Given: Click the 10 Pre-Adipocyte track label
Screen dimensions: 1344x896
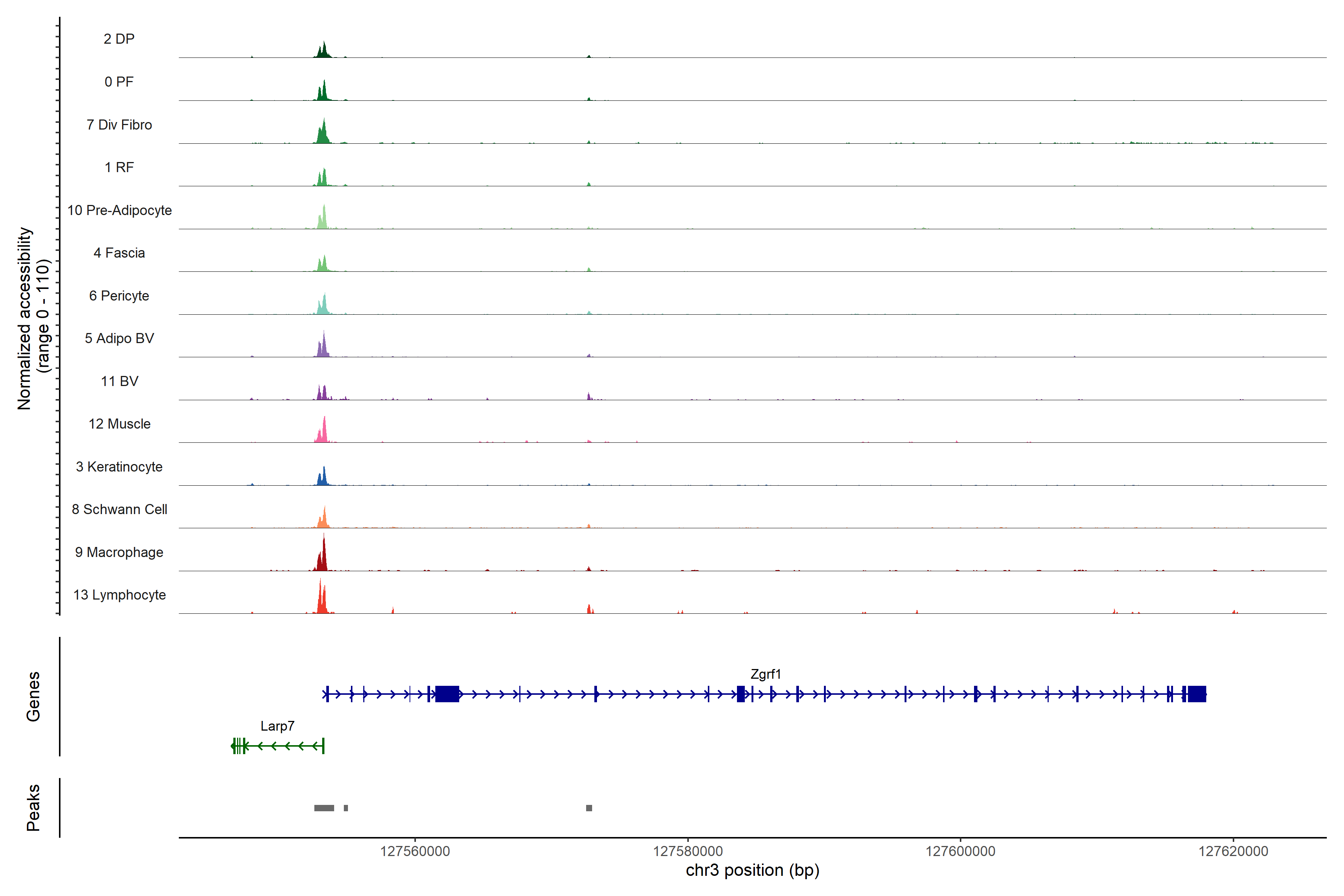Looking at the screenshot, I should (119, 210).
